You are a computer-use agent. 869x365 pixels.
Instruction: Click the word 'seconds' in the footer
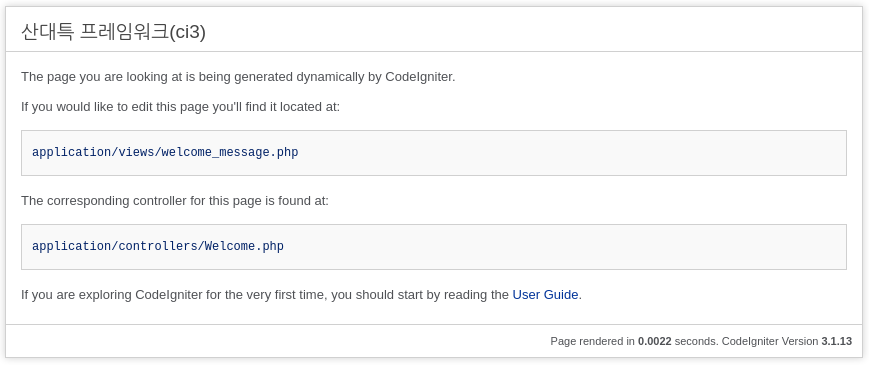pyautogui.click(x=696, y=341)
